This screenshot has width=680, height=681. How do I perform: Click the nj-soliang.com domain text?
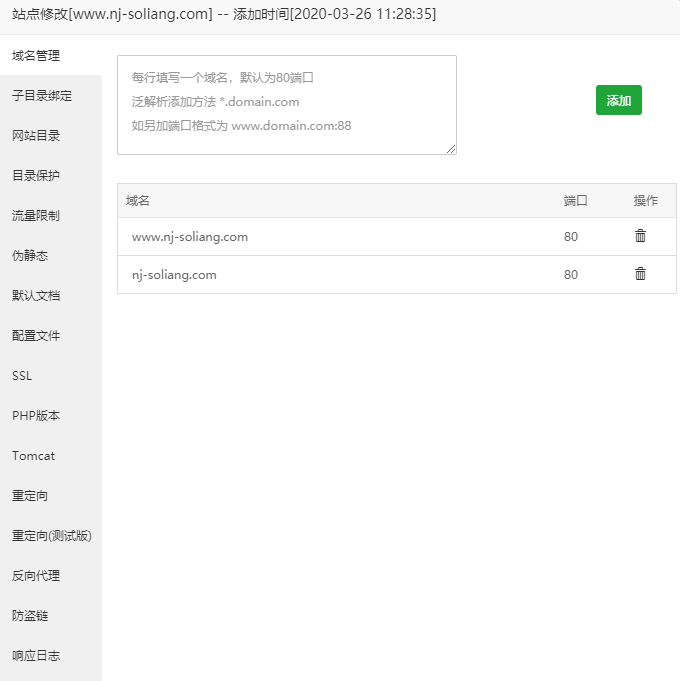[x=174, y=275]
